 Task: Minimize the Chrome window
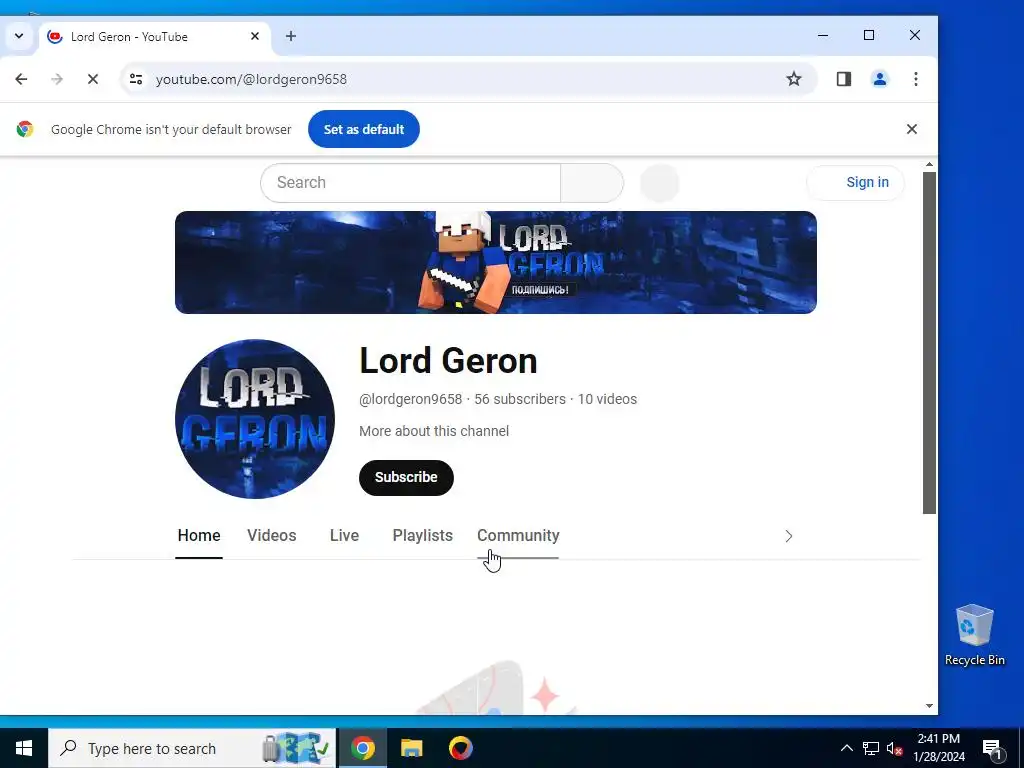click(823, 35)
